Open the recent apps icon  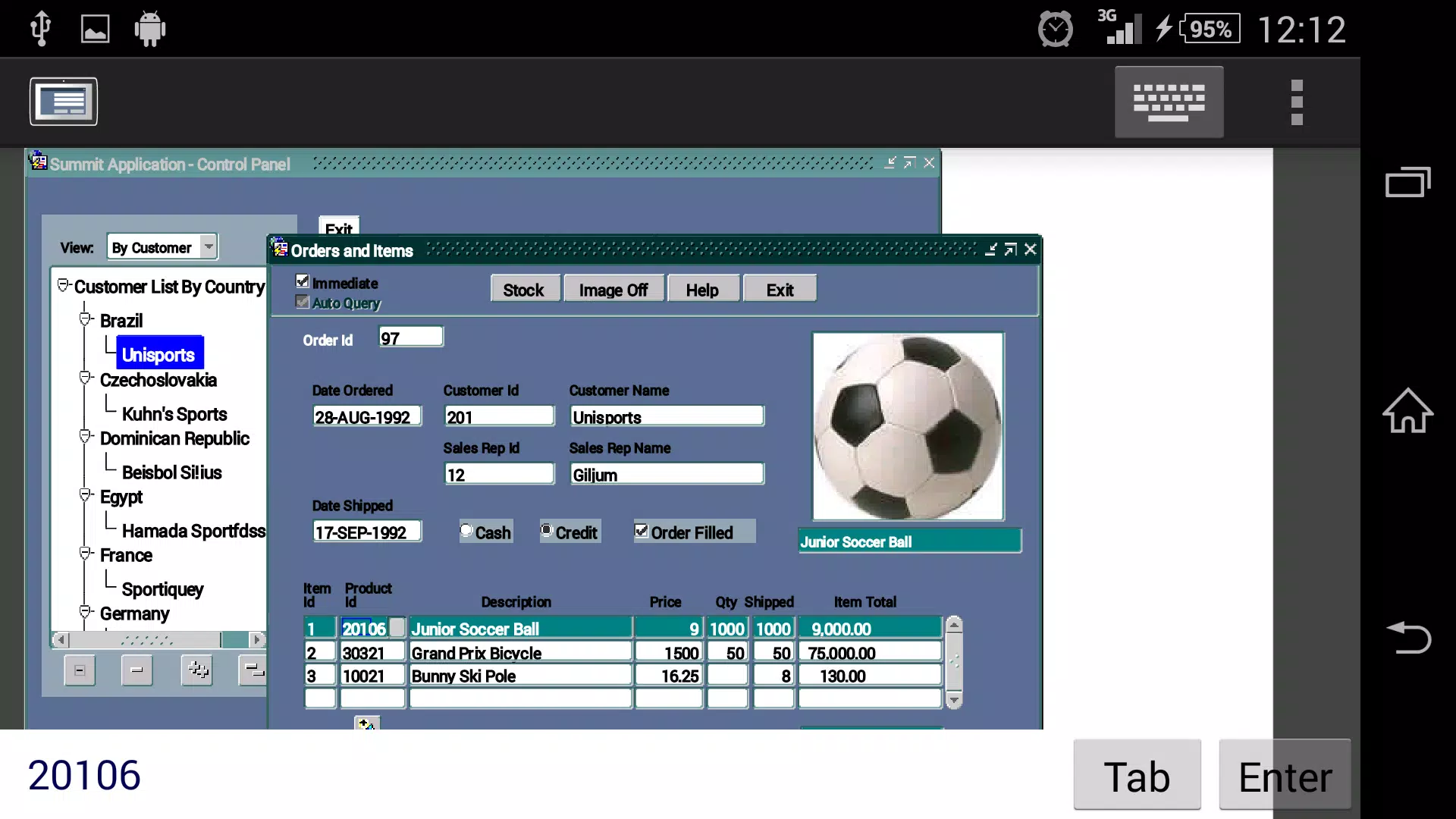[1407, 182]
